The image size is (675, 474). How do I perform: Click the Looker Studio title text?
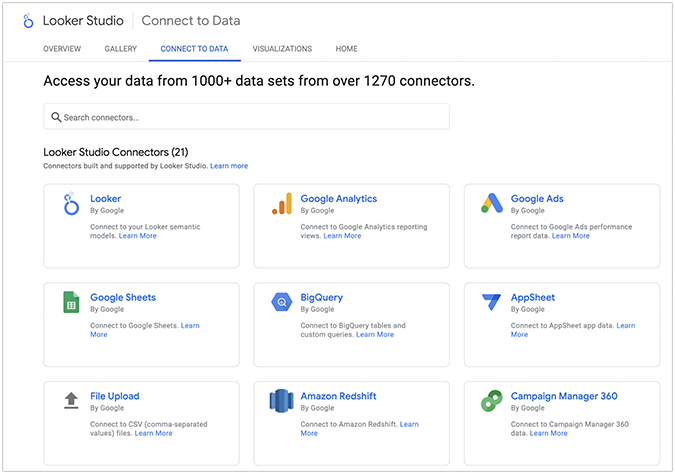point(83,21)
